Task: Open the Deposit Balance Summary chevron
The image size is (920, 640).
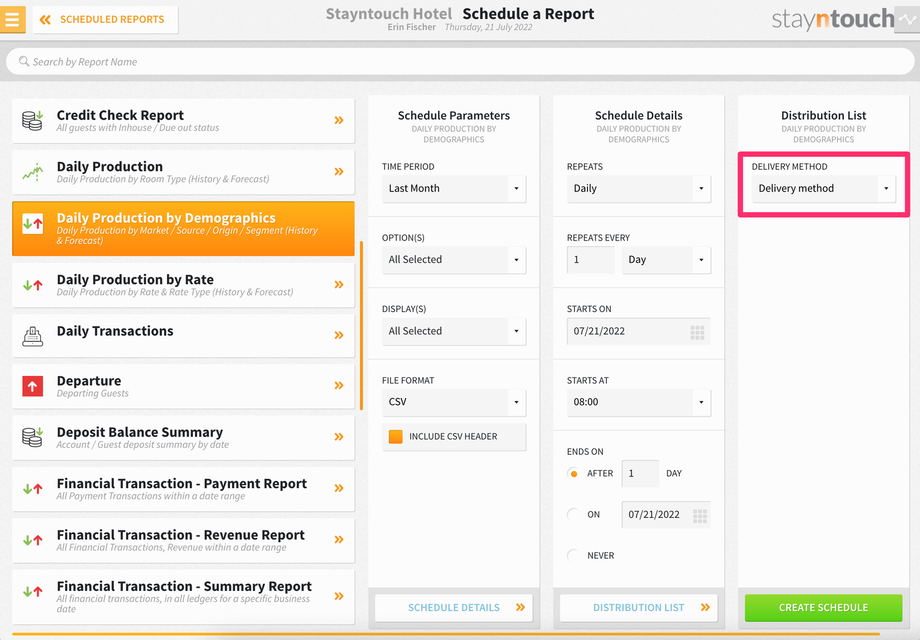Action: (x=339, y=436)
